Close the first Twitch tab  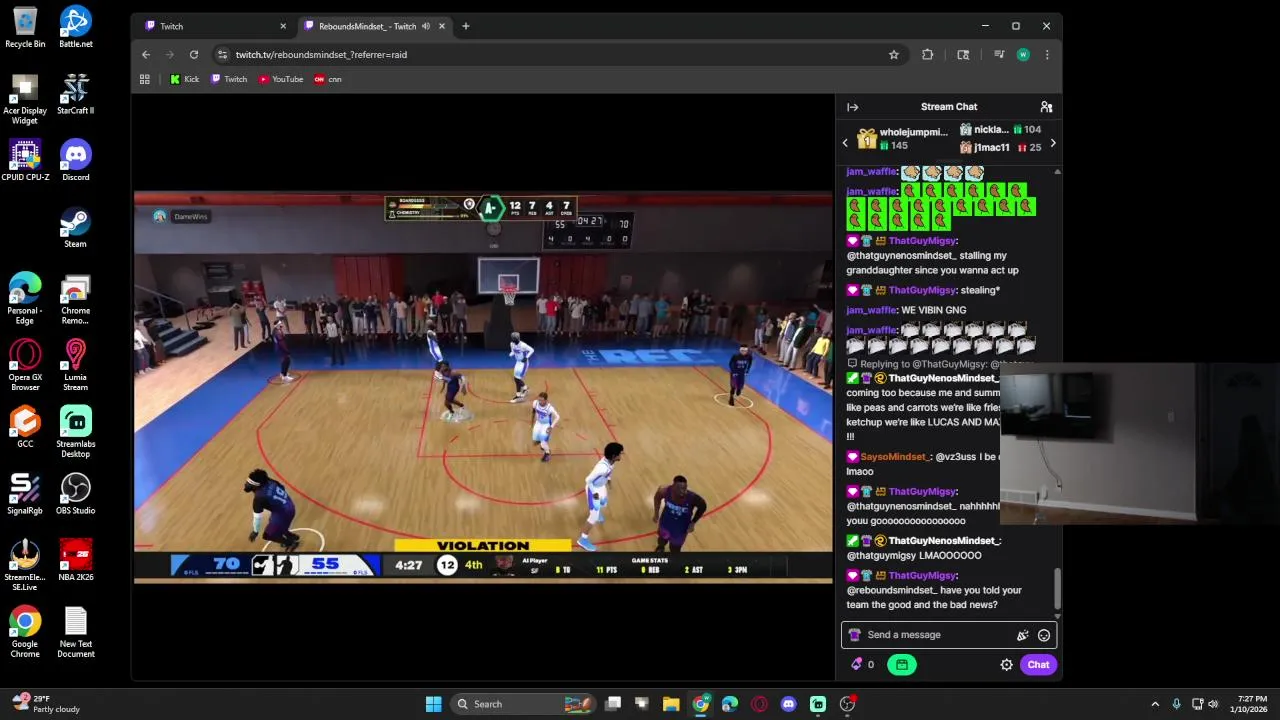283,26
